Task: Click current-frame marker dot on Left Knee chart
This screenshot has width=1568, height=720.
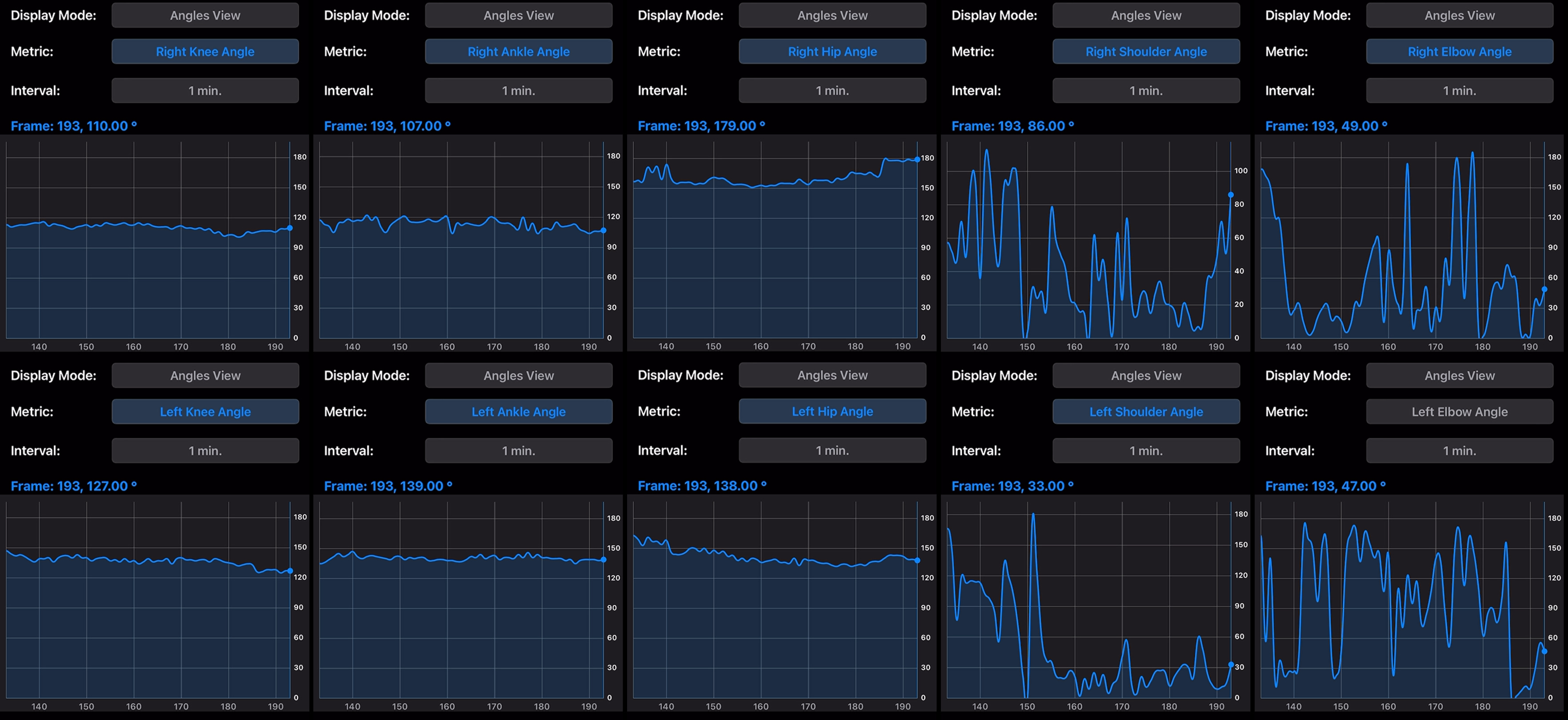Action: point(290,571)
